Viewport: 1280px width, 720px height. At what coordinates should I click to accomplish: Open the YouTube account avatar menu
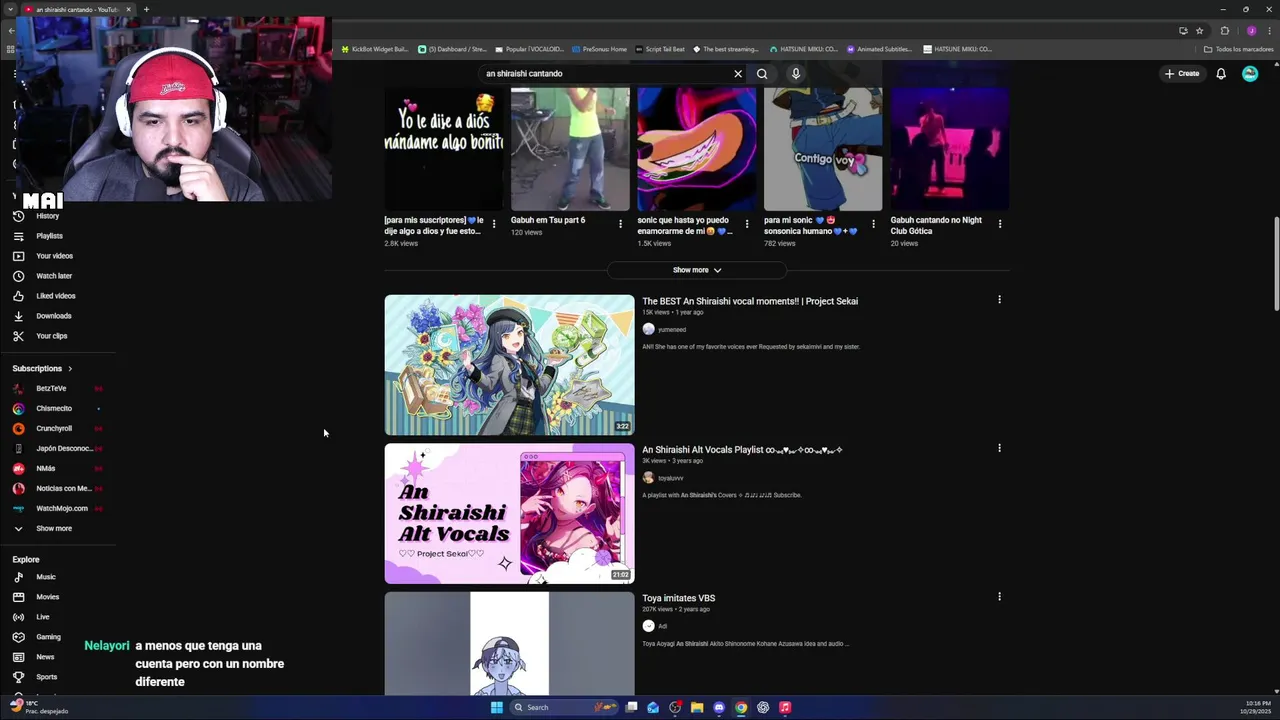coord(1250,74)
